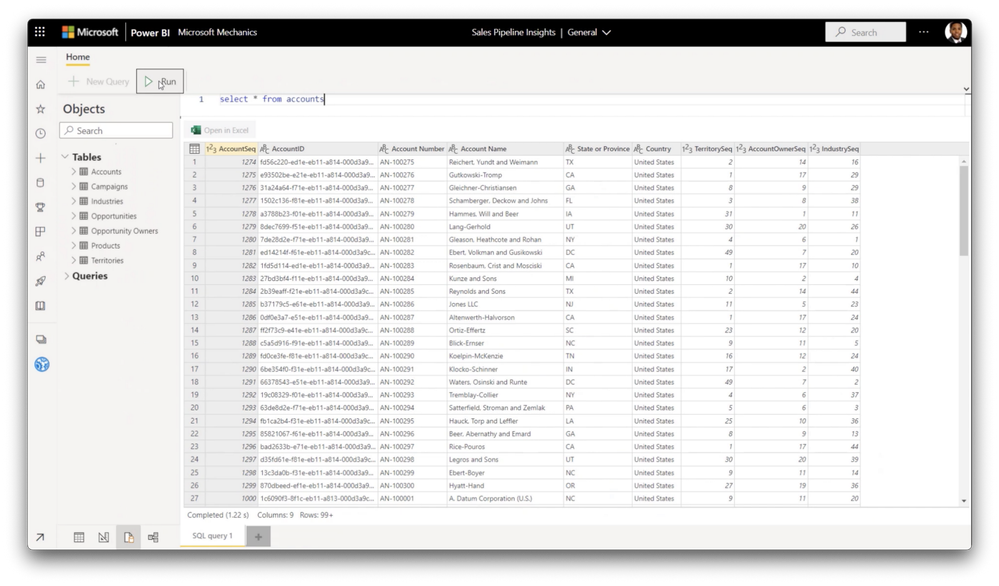Select the AccountID column header
The width and height of the screenshot is (999, 586).
[317, 149]
